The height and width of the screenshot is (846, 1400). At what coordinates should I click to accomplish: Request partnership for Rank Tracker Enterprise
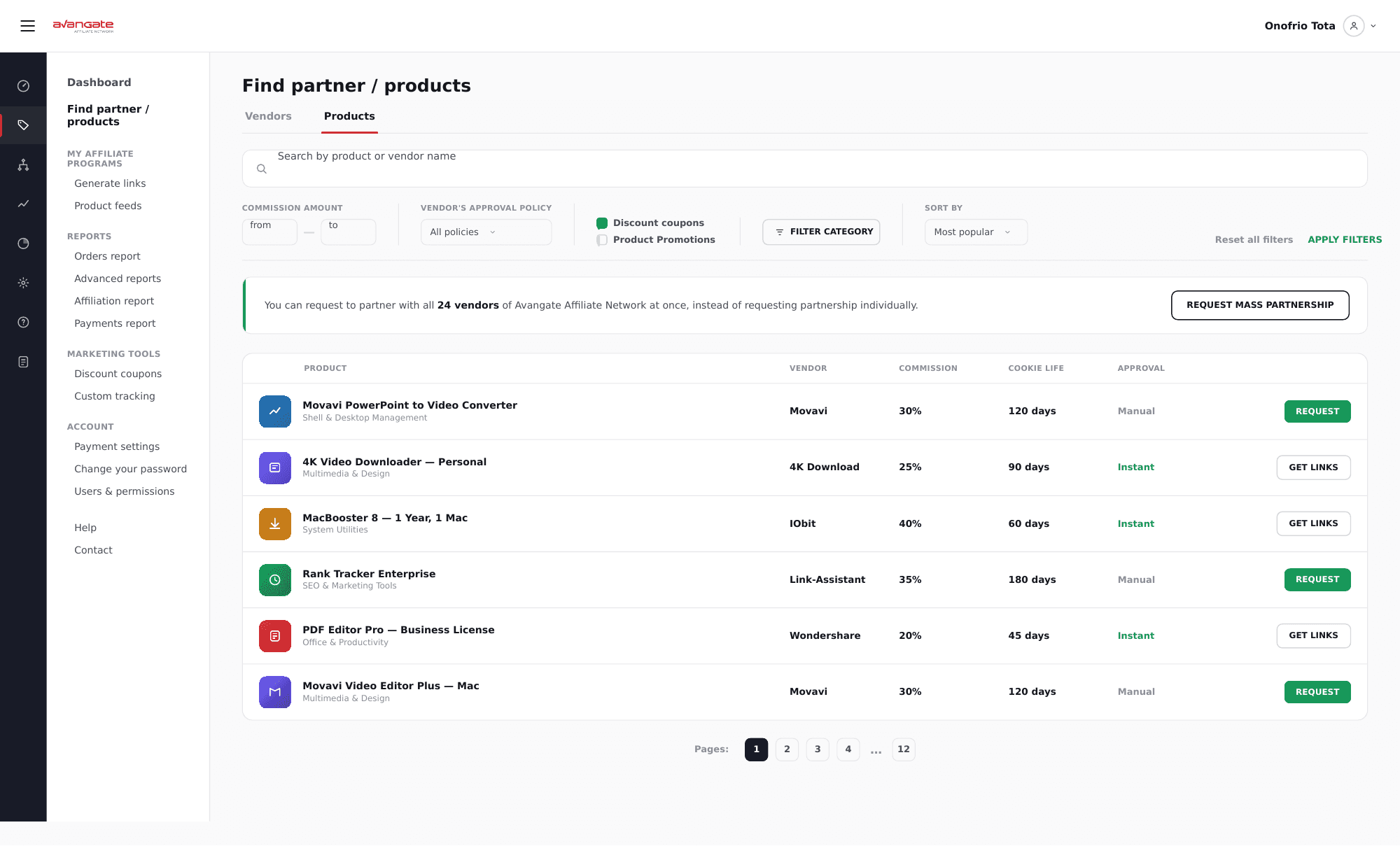[1317, 579]
